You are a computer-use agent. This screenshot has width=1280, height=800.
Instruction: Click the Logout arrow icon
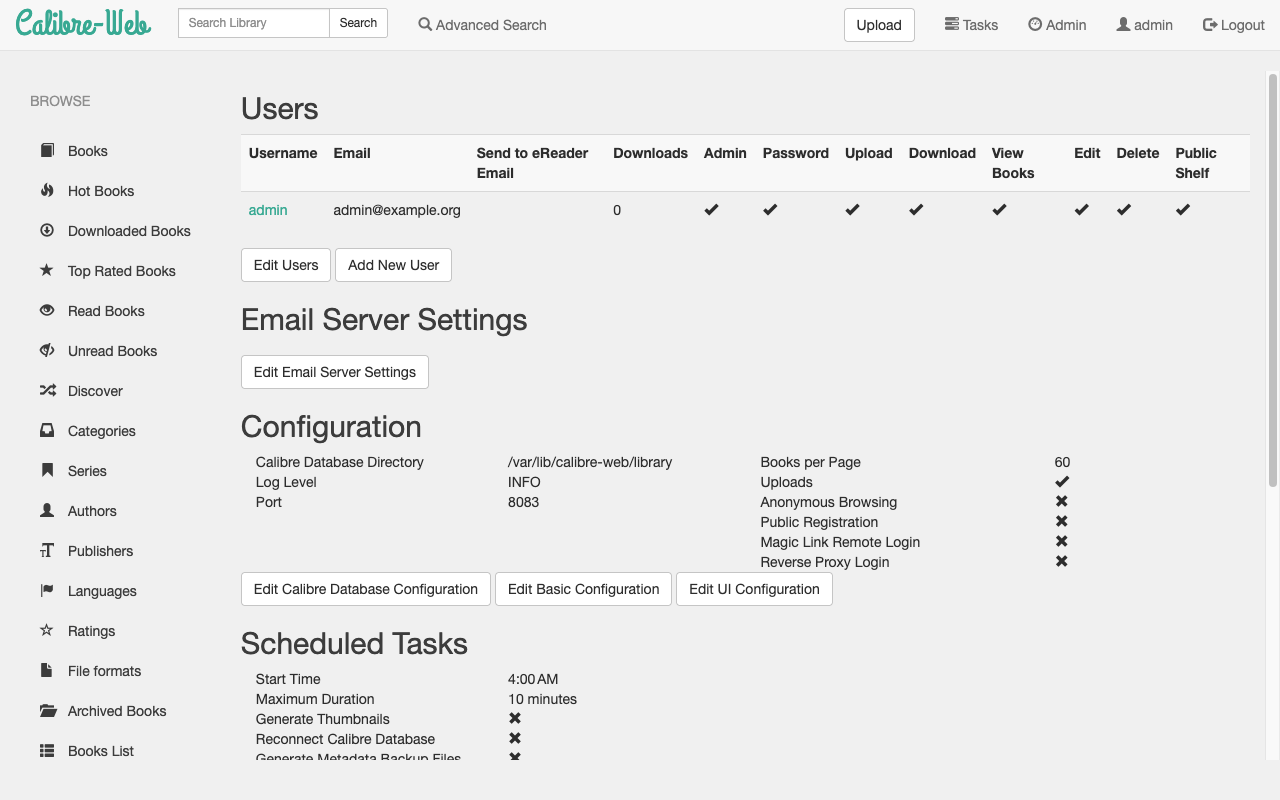pyautogui.click(x=1210, y=24)
